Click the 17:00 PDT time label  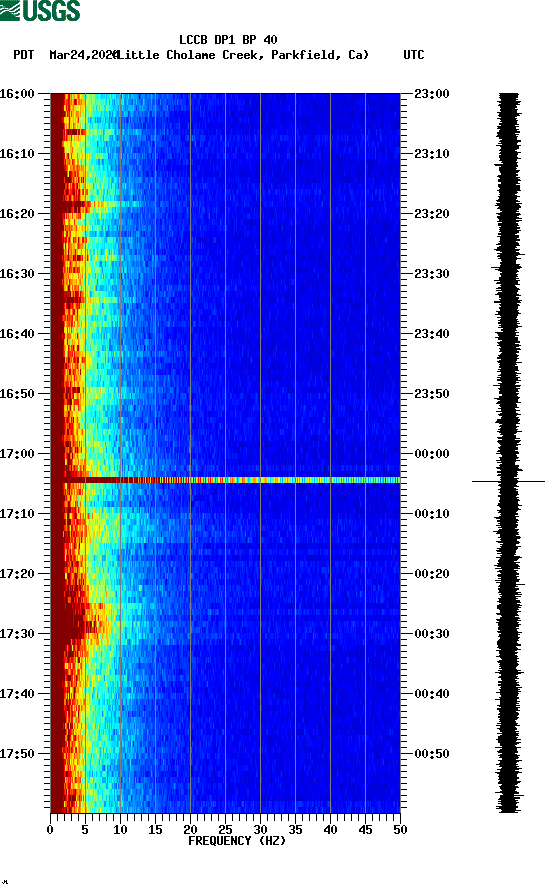17,454
